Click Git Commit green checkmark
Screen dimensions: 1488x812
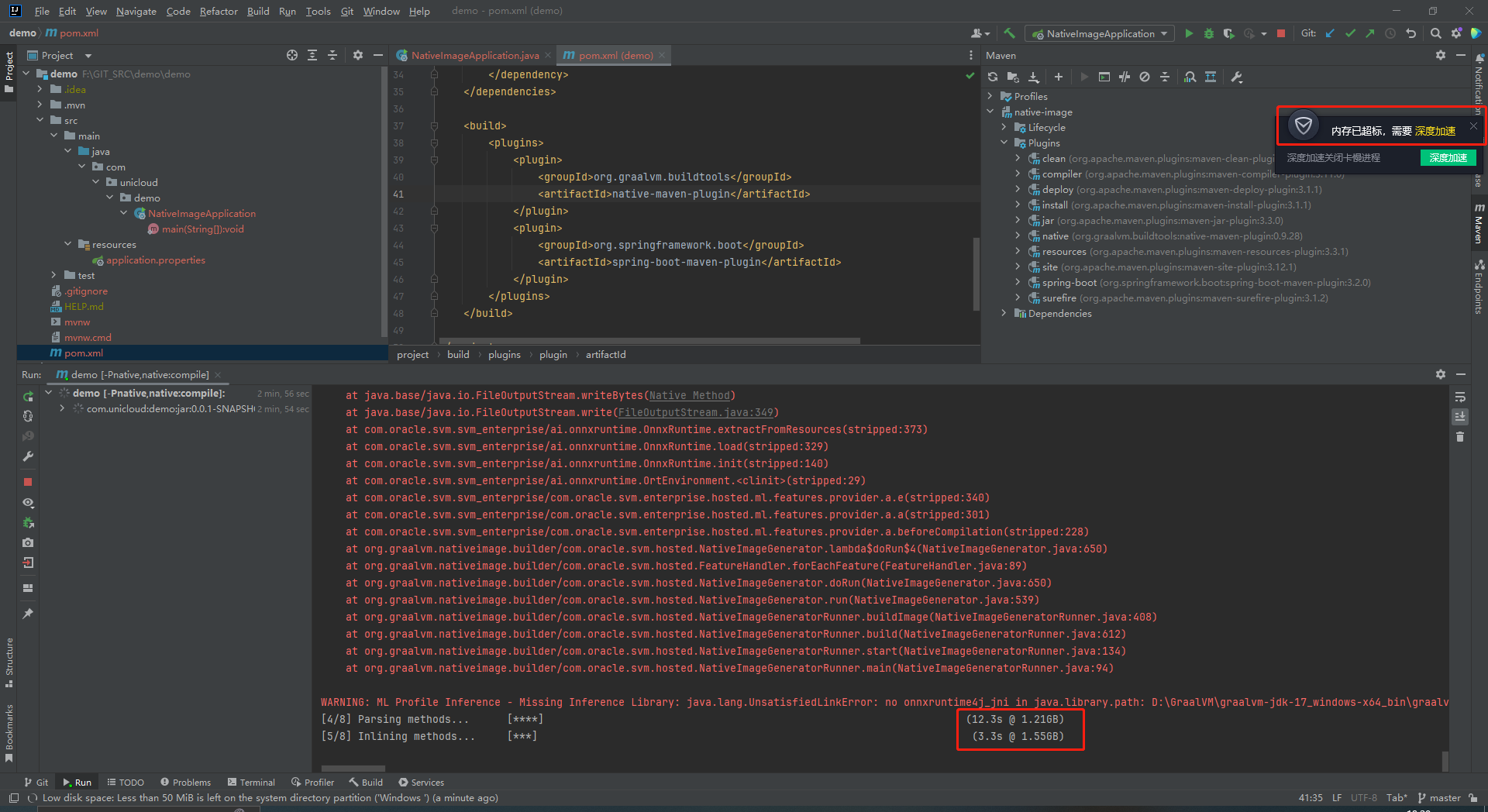click(1350, 33)
